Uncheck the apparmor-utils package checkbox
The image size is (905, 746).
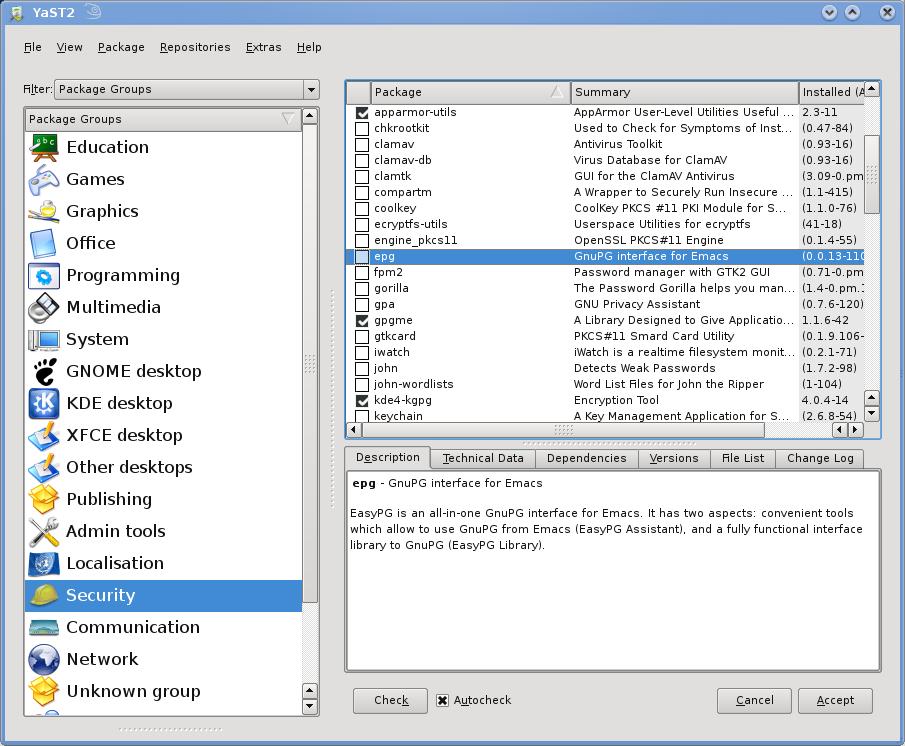[x=362, y=112]
